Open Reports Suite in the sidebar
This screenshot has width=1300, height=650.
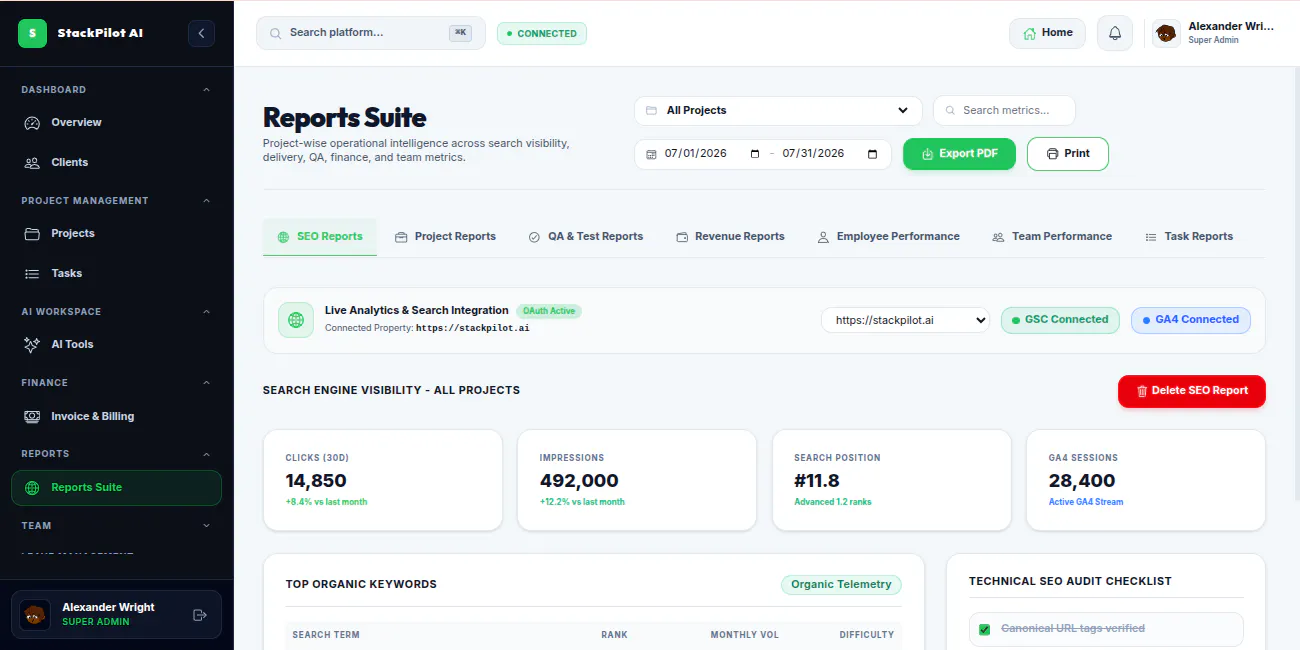[x=116, y=488]
